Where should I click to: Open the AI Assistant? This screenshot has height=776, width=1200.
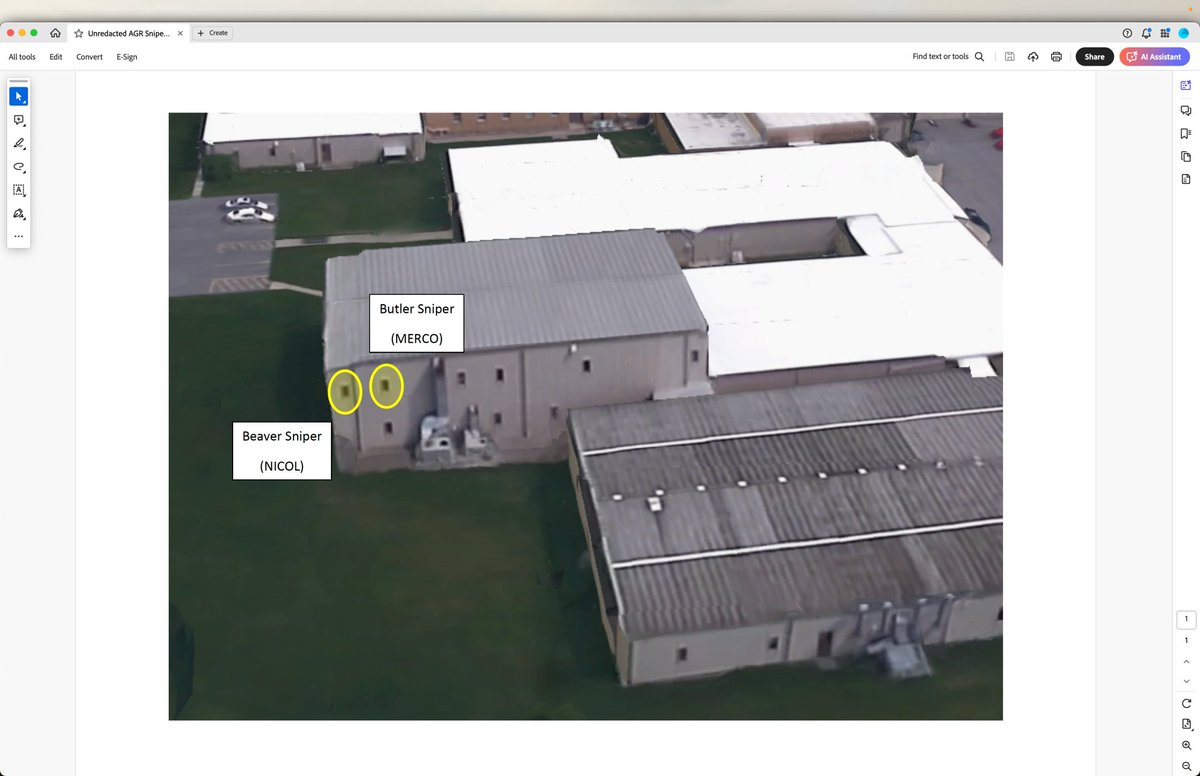point(1154,57)
